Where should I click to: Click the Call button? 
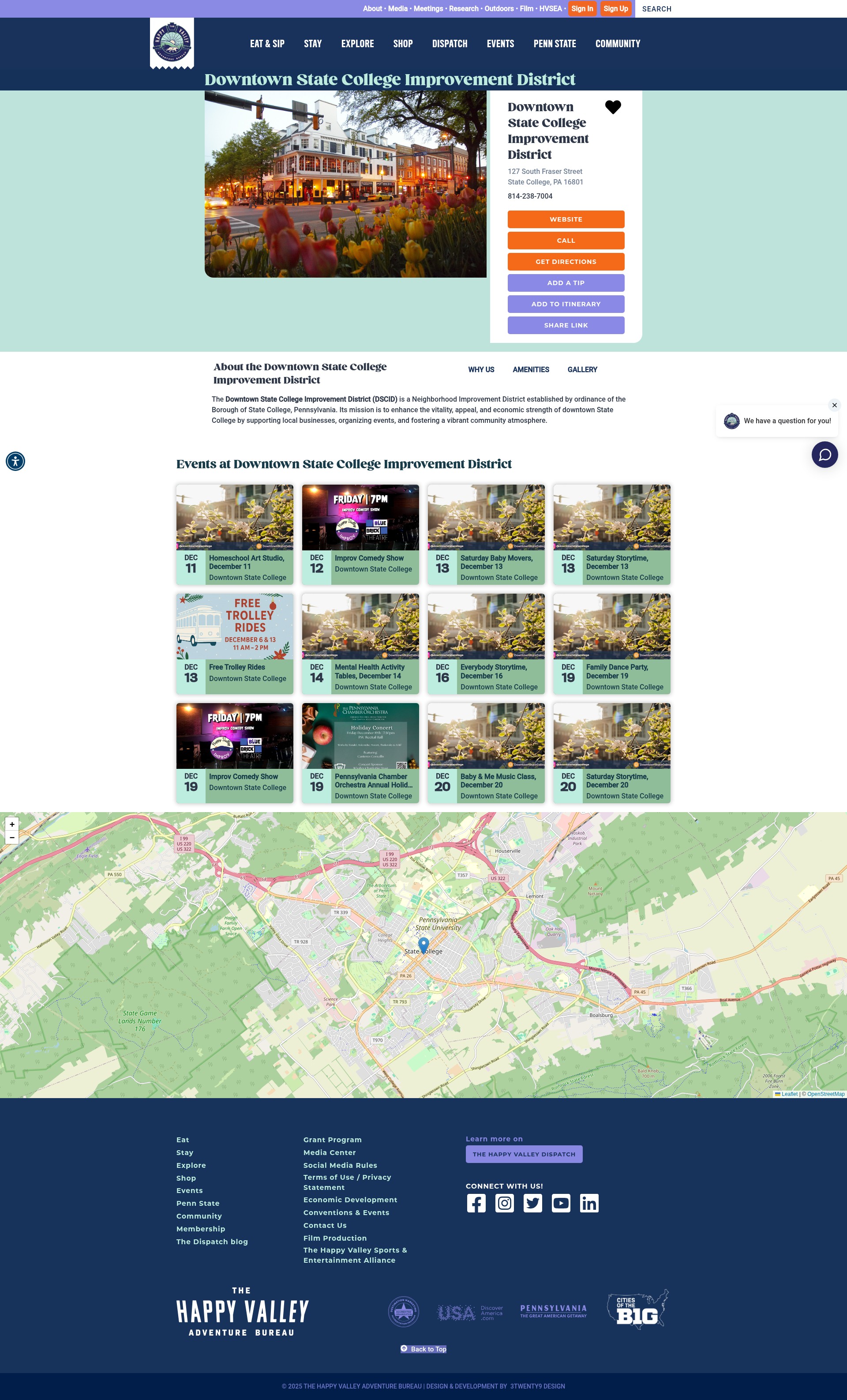(x=566, y=241)
